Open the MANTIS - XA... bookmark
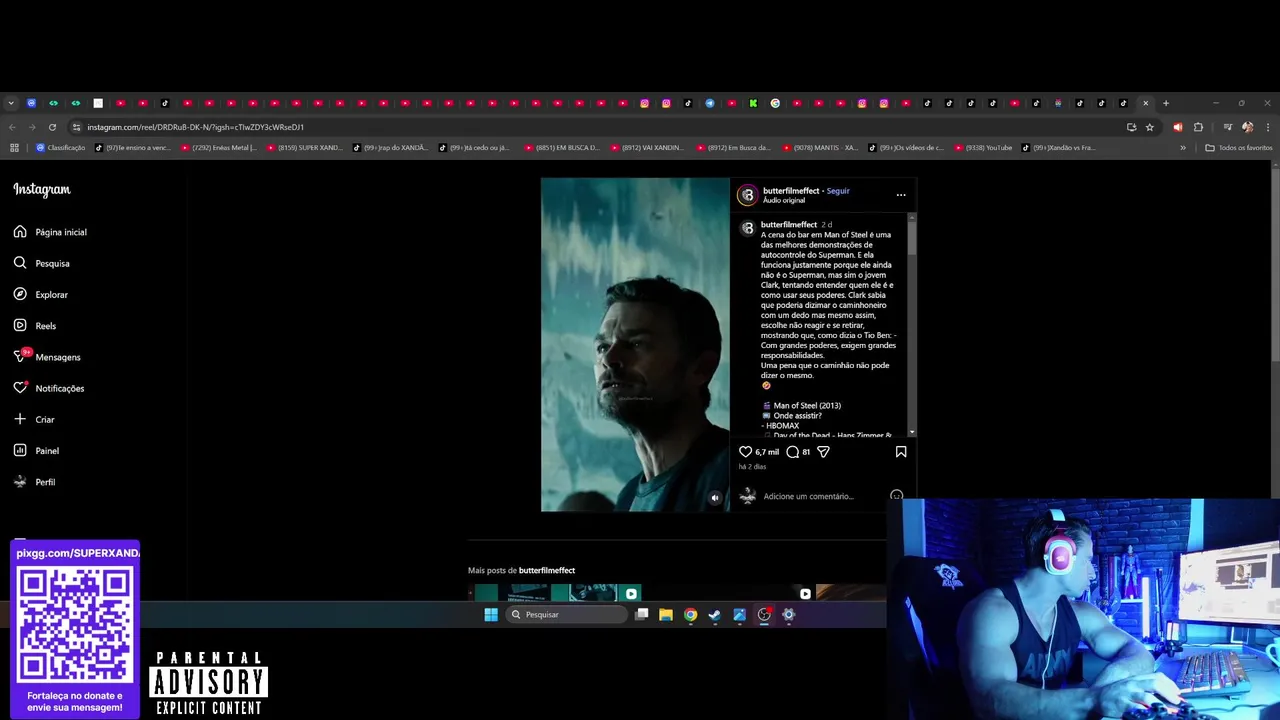The width and height of the screenshot is (1280, 720). coord(820,148)
